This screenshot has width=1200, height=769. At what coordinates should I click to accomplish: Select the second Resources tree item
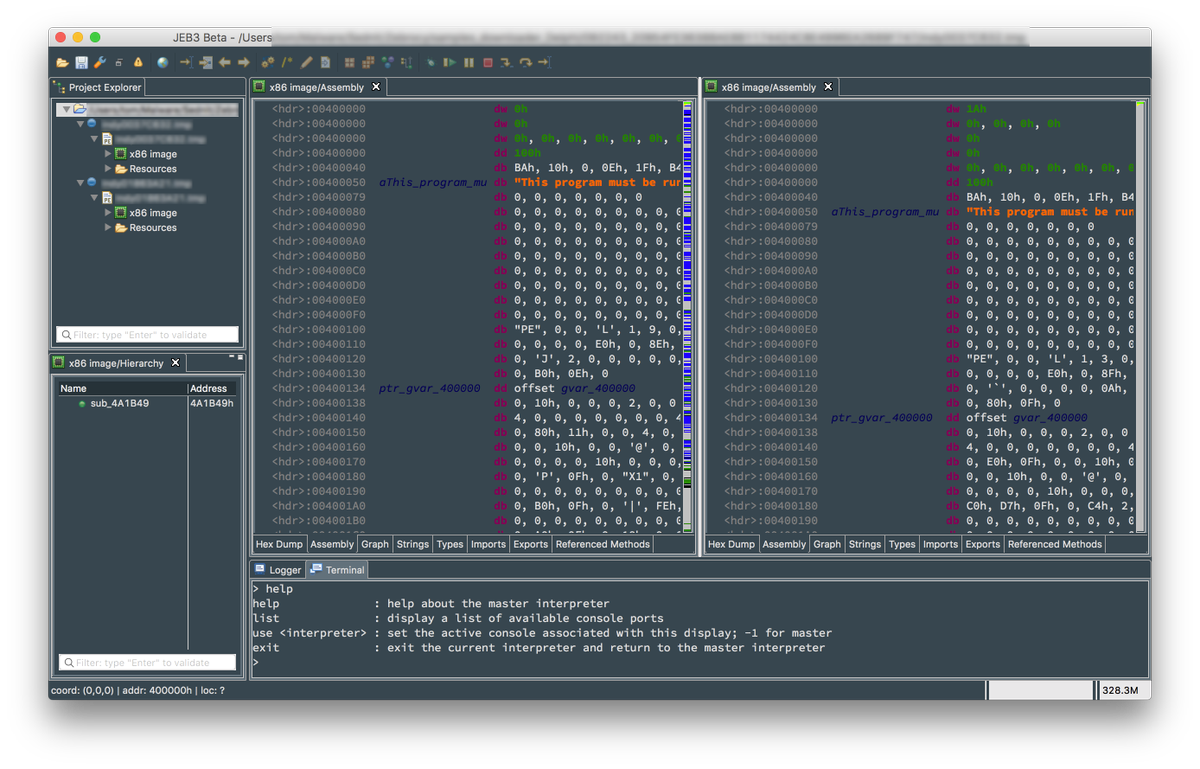pyautogui.click(x=146, y=228)
